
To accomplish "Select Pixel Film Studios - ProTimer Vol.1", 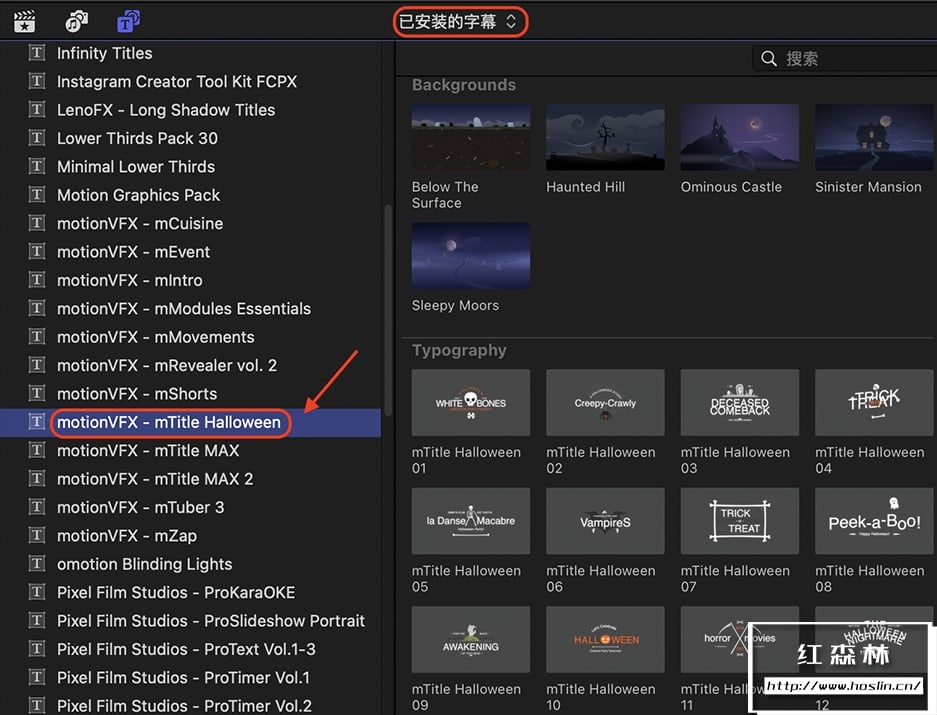I will click(x=183, y=678).
